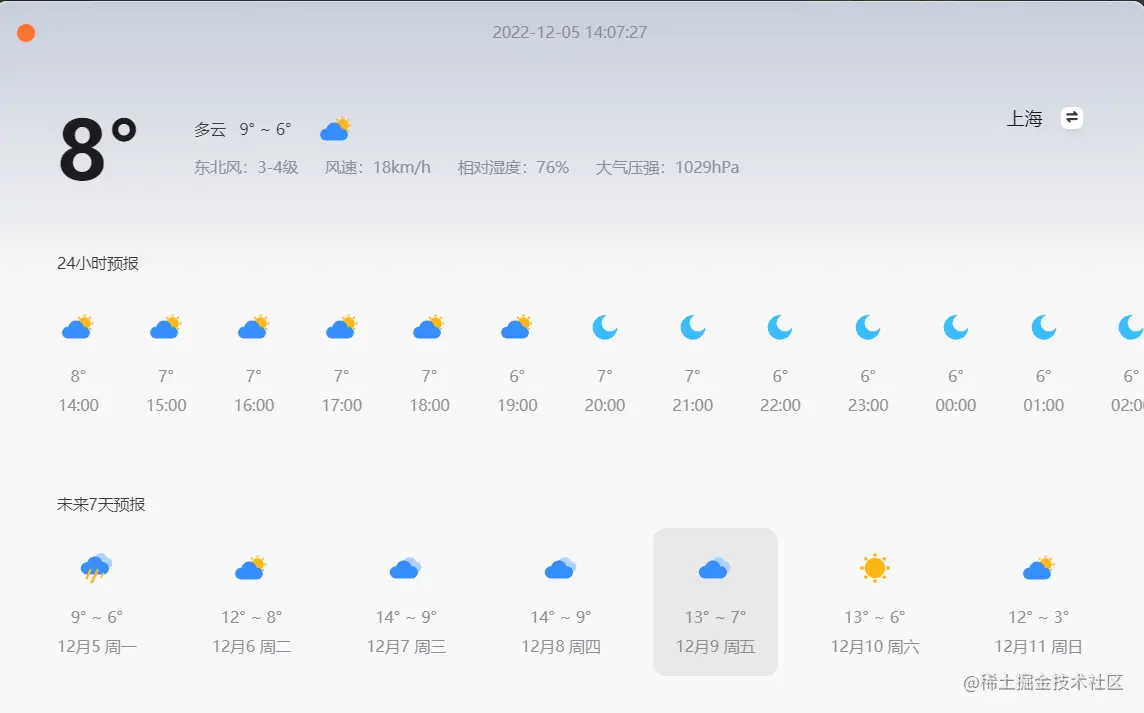Click the moon icon for 01:00
The height and width of the screenshot is (713, 1144).
tap(1043, 328)
